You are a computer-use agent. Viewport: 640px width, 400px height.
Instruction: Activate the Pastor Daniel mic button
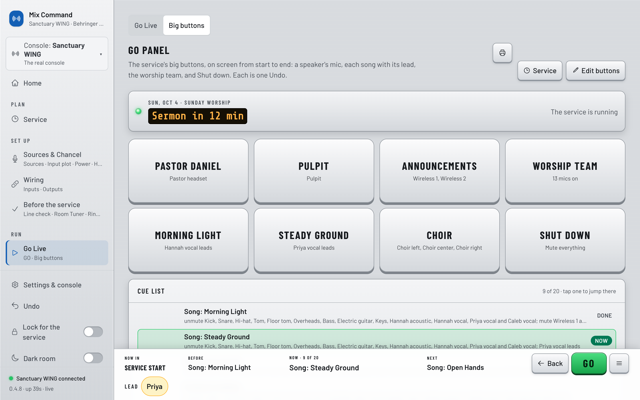188,171
